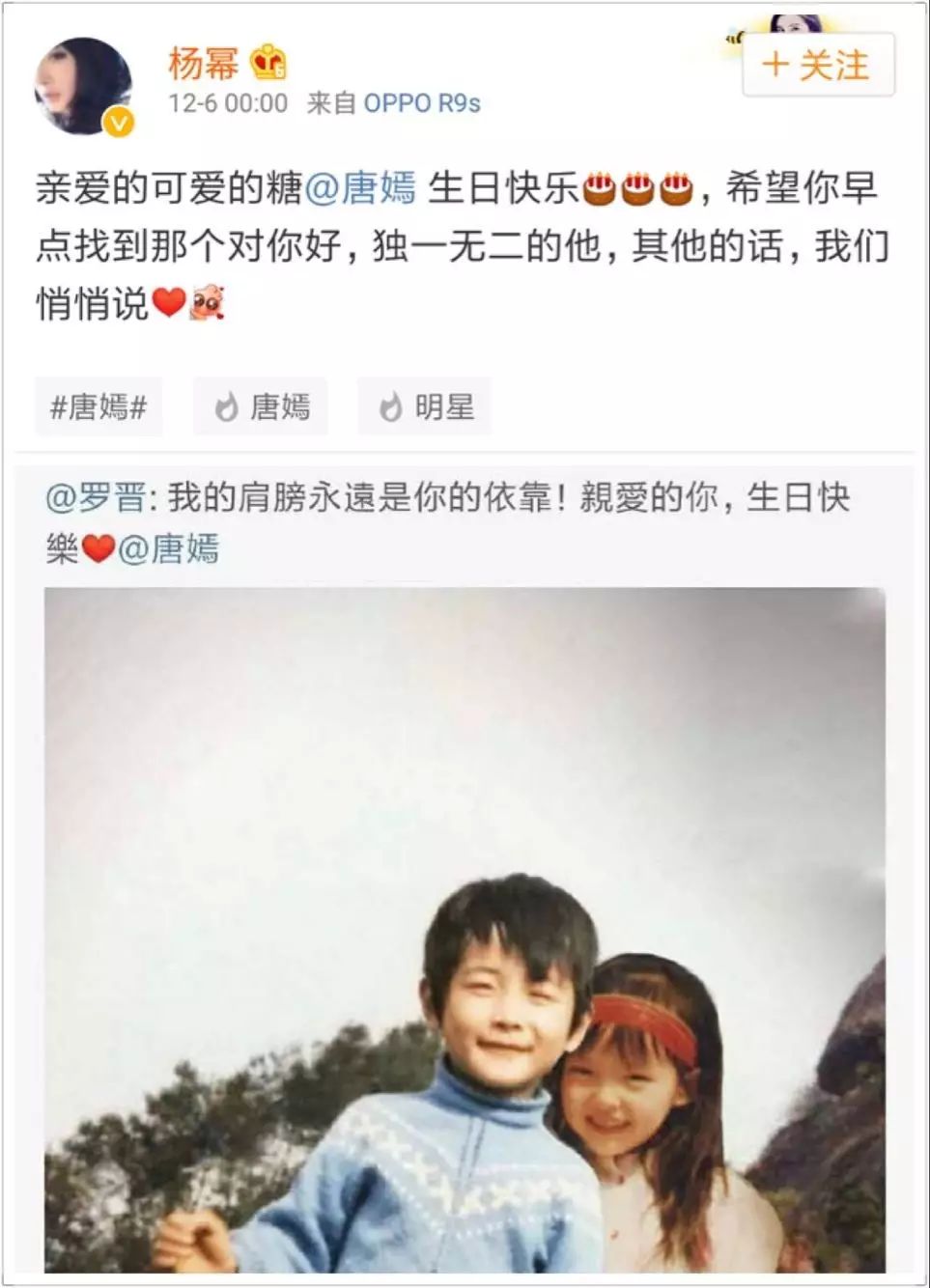Screen dimensions: 930x1288
Task: Open the poster's circular profile avatar
Action: point(83,86)
